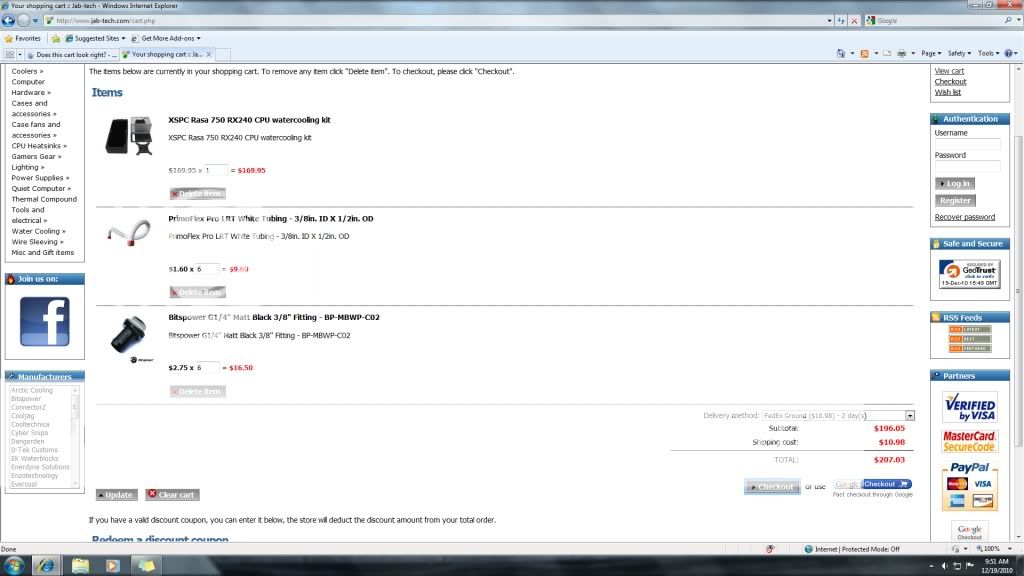Open the Help question mark icon

coord(1008,54)
